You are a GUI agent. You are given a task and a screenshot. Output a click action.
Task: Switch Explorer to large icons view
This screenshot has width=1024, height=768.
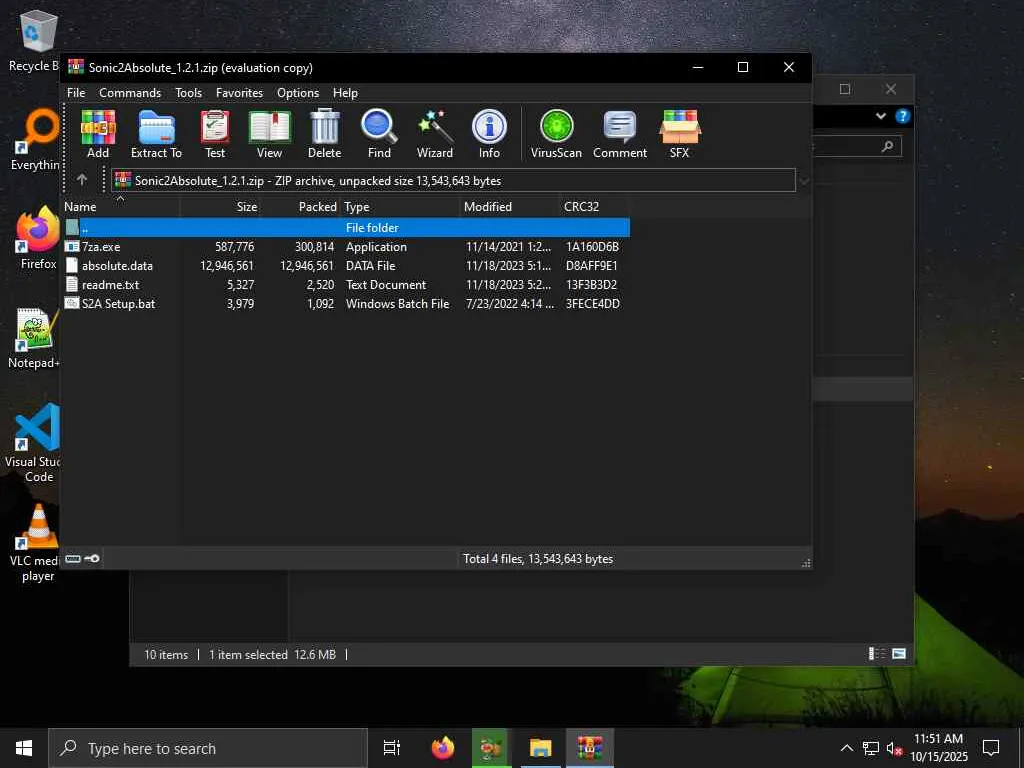tap(899, 654)
